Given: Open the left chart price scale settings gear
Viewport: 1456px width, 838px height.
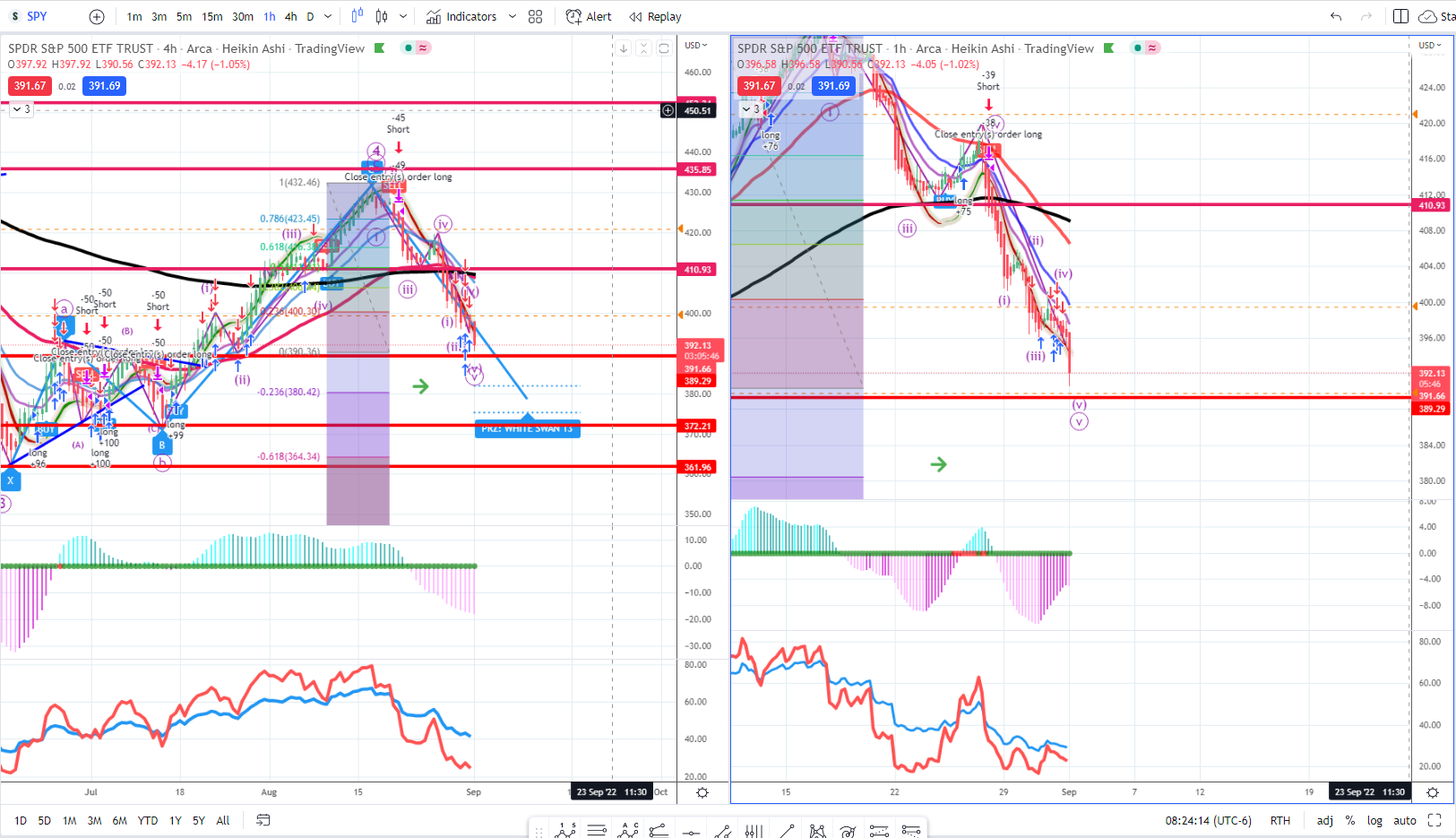Looking at the screenshot, I should (x=702, y=792).
